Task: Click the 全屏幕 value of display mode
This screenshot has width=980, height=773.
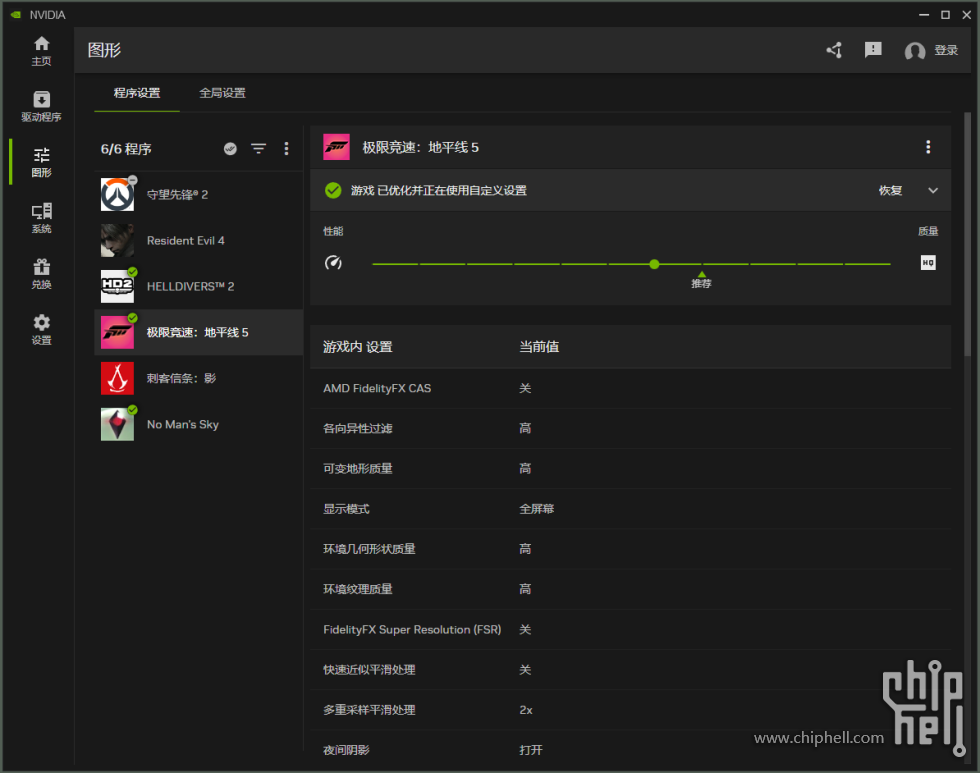Action: coord(536,509)
